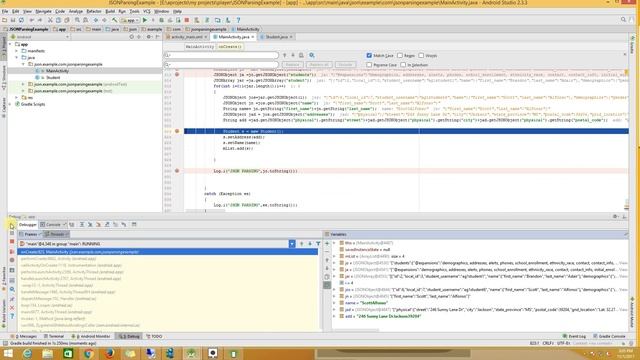Click the project panel gear settings icon
This screenshot has width=640, height=360.
pyautogui.click(x=149, y=37)
